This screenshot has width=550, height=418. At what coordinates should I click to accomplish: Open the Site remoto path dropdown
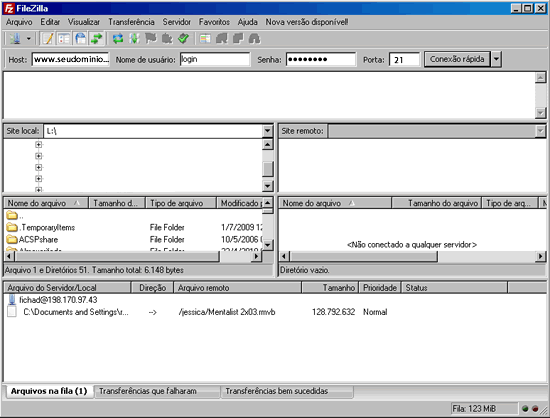[x=541, y=131]
